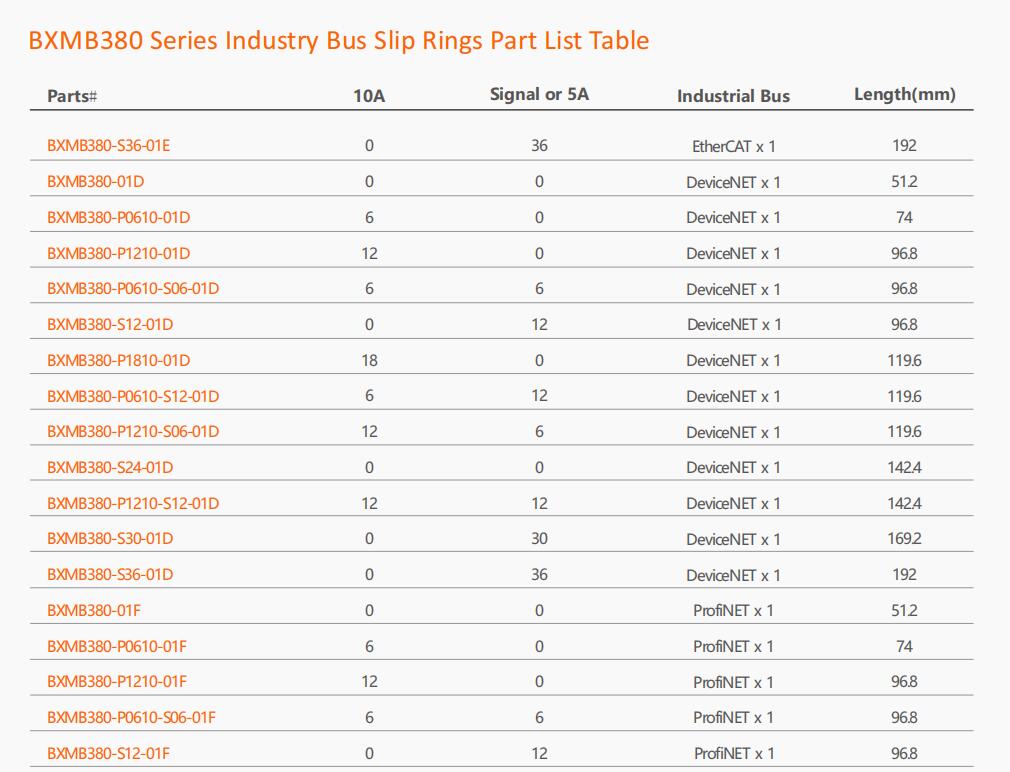Open the BXMB380-P1210-01F part link
This screenshot has width=1010, height=772.
[x=117, y=681]
